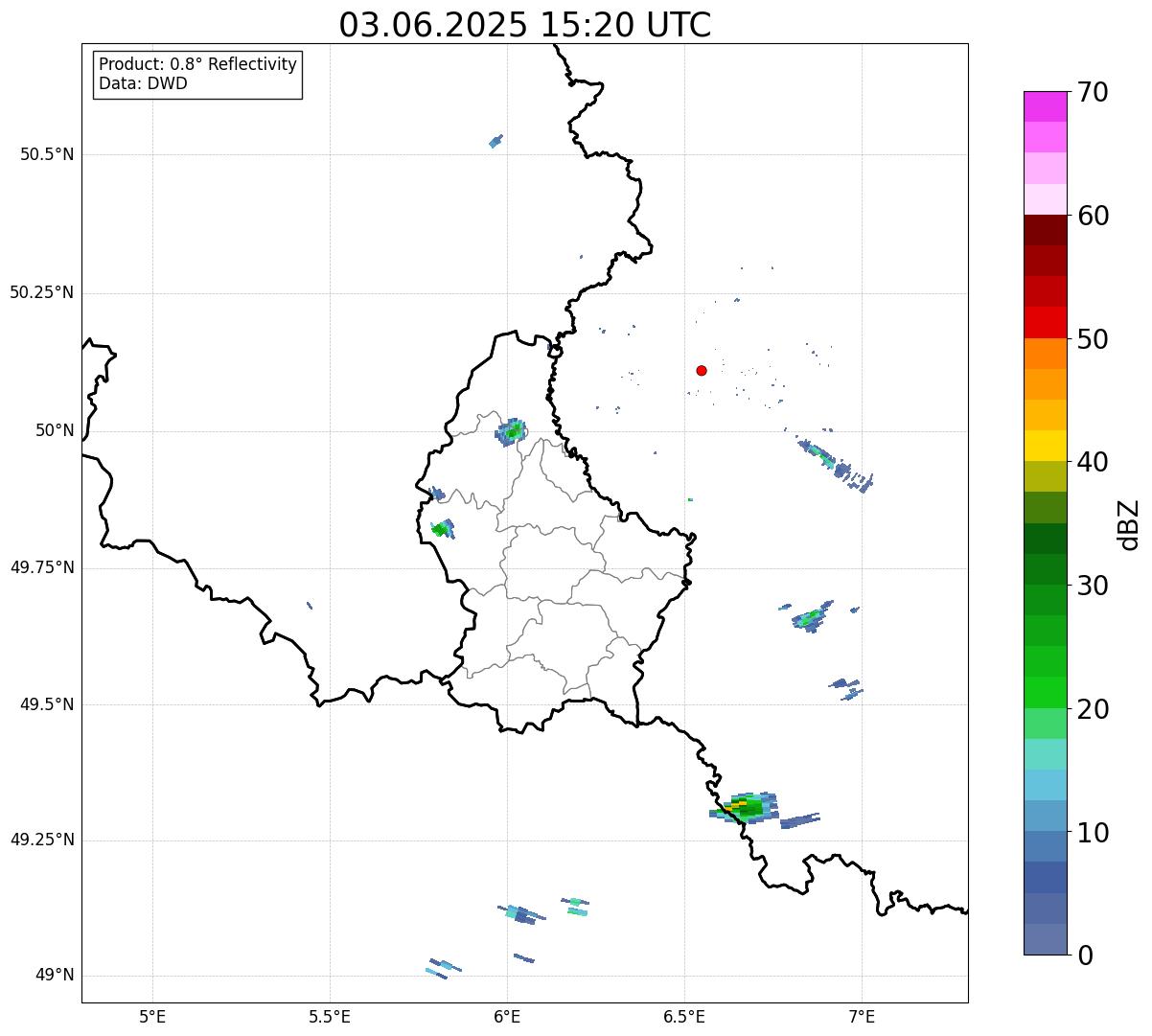This screenshot has width=1152, height=1036.
Task: Click the dark maroon band below 60
Action: (1046, 230)
